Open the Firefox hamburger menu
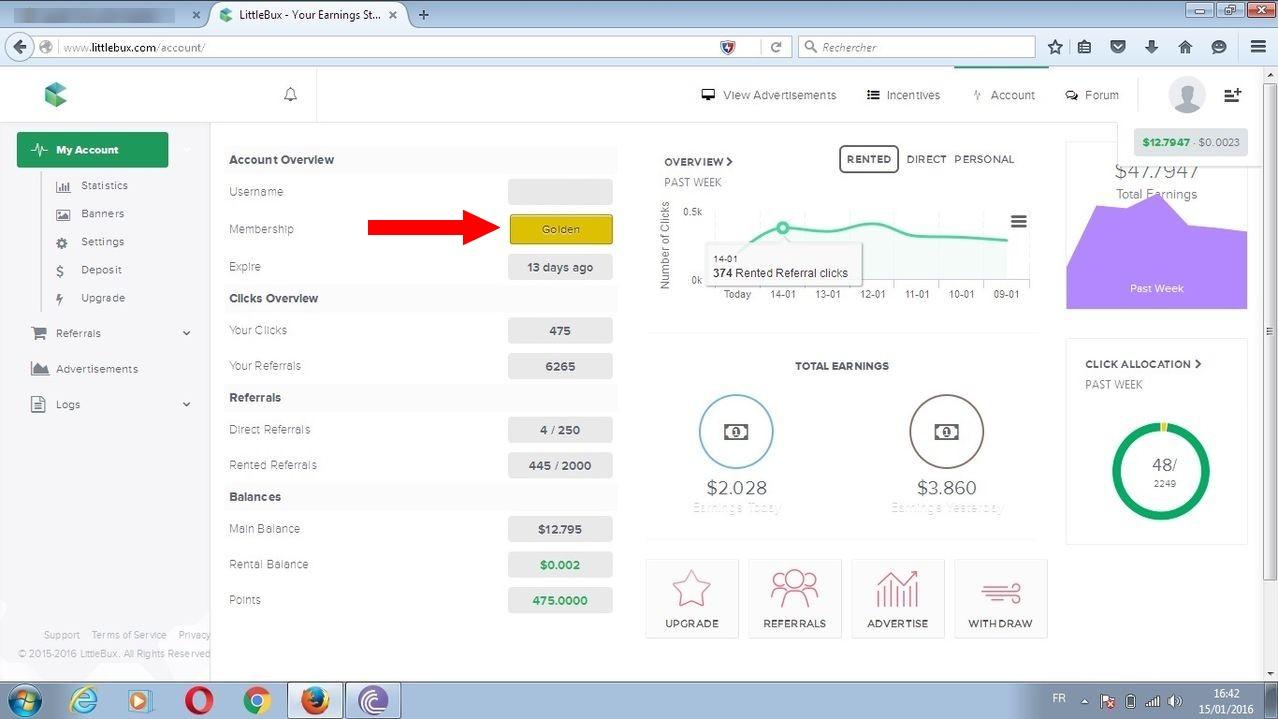This screenshot has width=1278, height=719. pyautogui.click(x=1258, y=47)
